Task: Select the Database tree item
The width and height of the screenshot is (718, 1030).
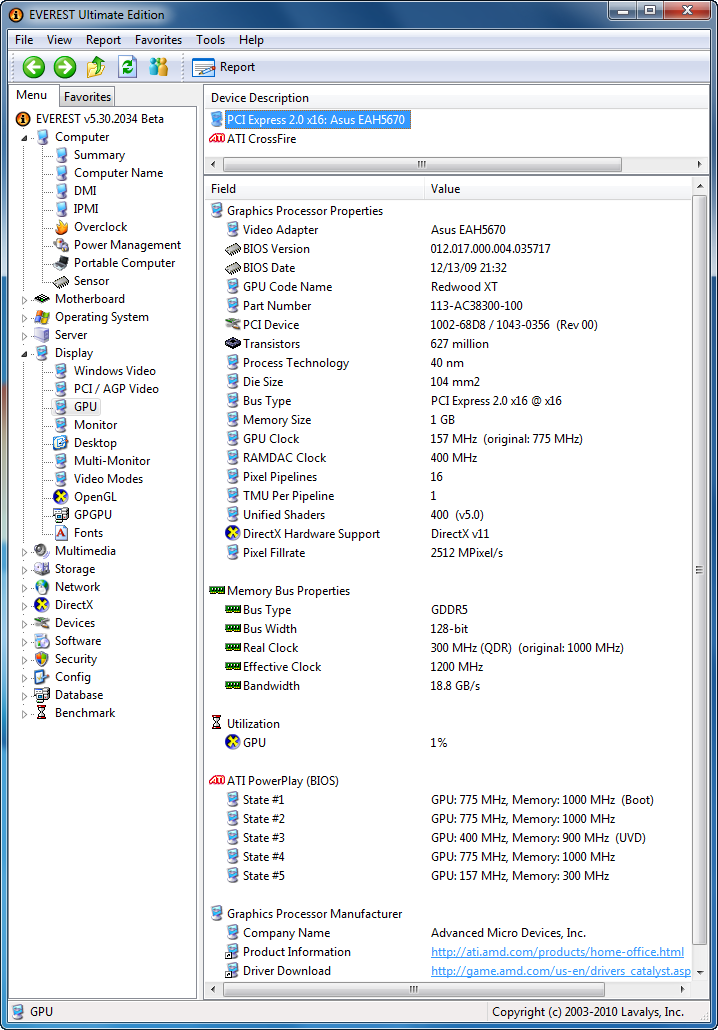Action: coord(79,695)
